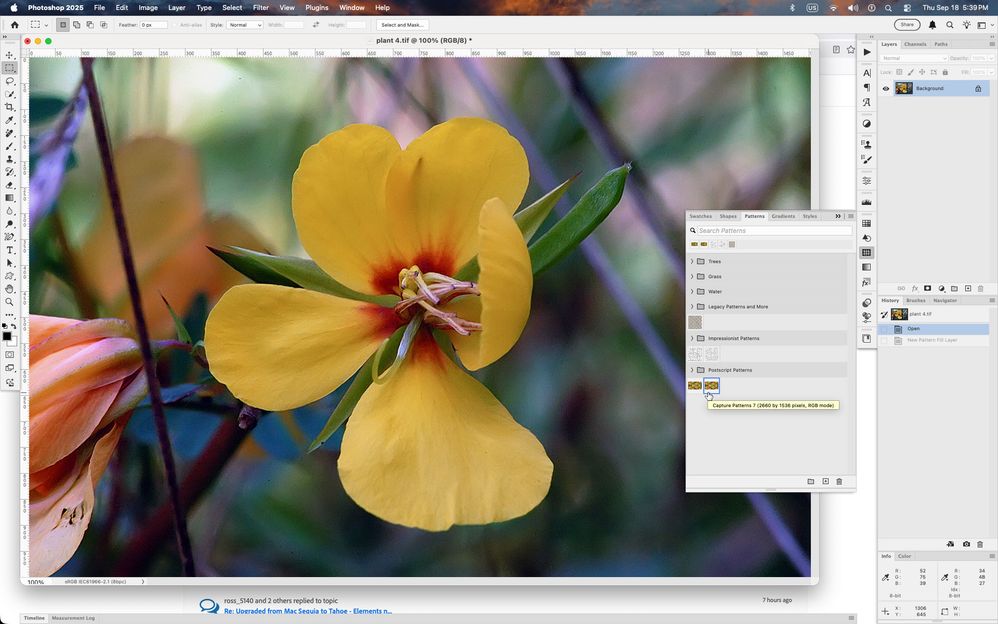Open the Style dropdown set to Normal
998x624 pixels.
click(x=244, y=25)
